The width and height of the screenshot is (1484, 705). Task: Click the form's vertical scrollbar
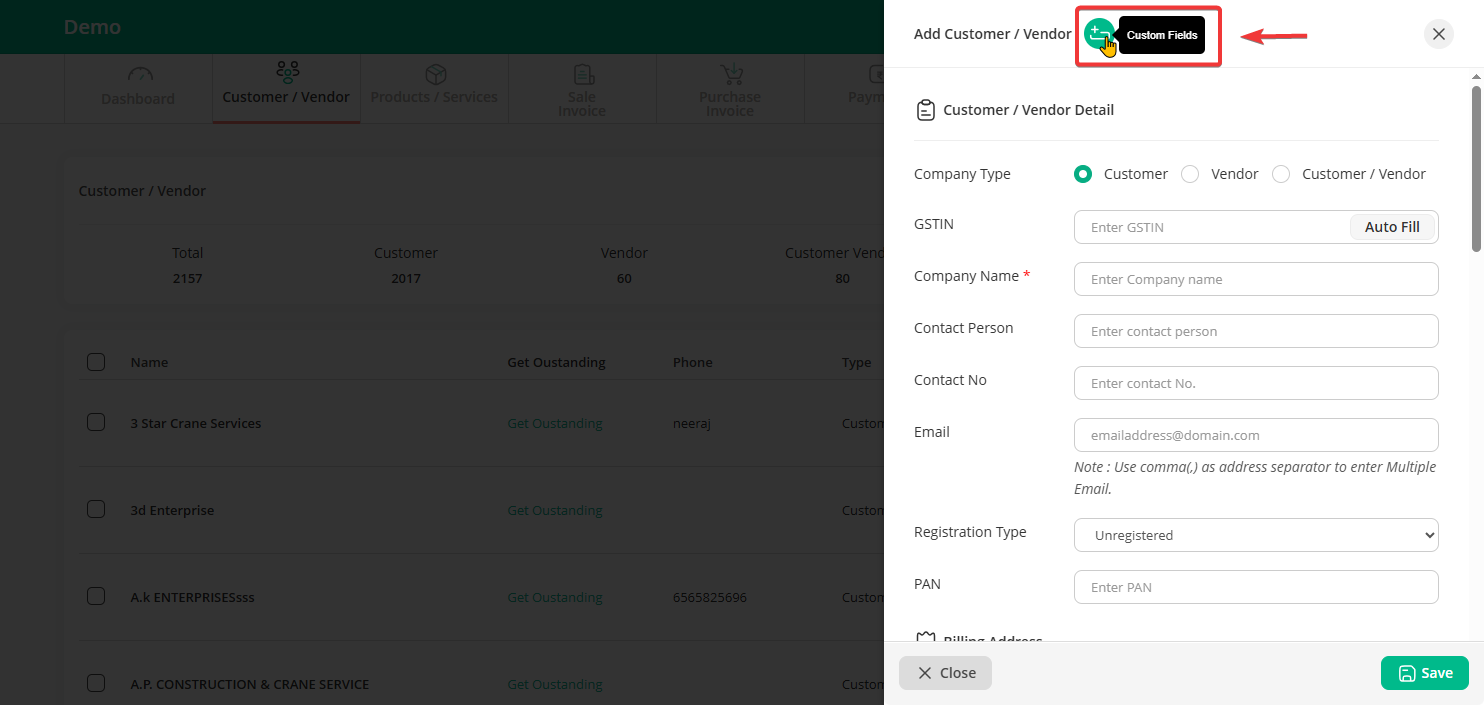coord(1475,170)
